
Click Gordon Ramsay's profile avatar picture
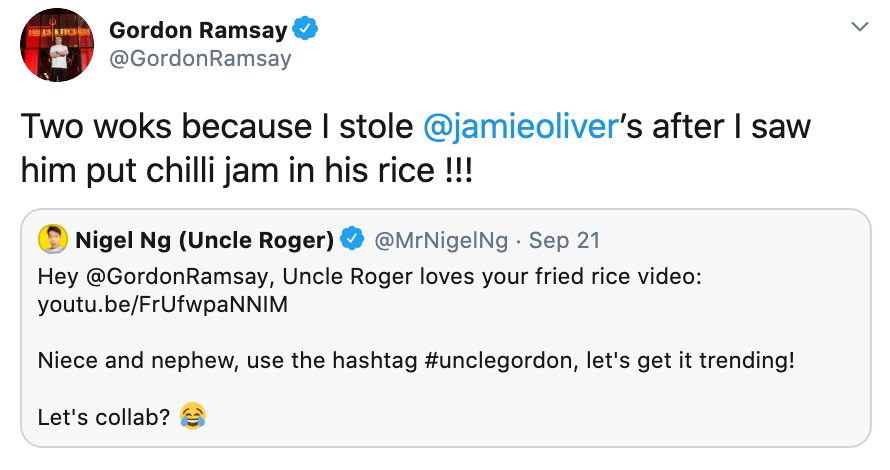pos(56,45)
